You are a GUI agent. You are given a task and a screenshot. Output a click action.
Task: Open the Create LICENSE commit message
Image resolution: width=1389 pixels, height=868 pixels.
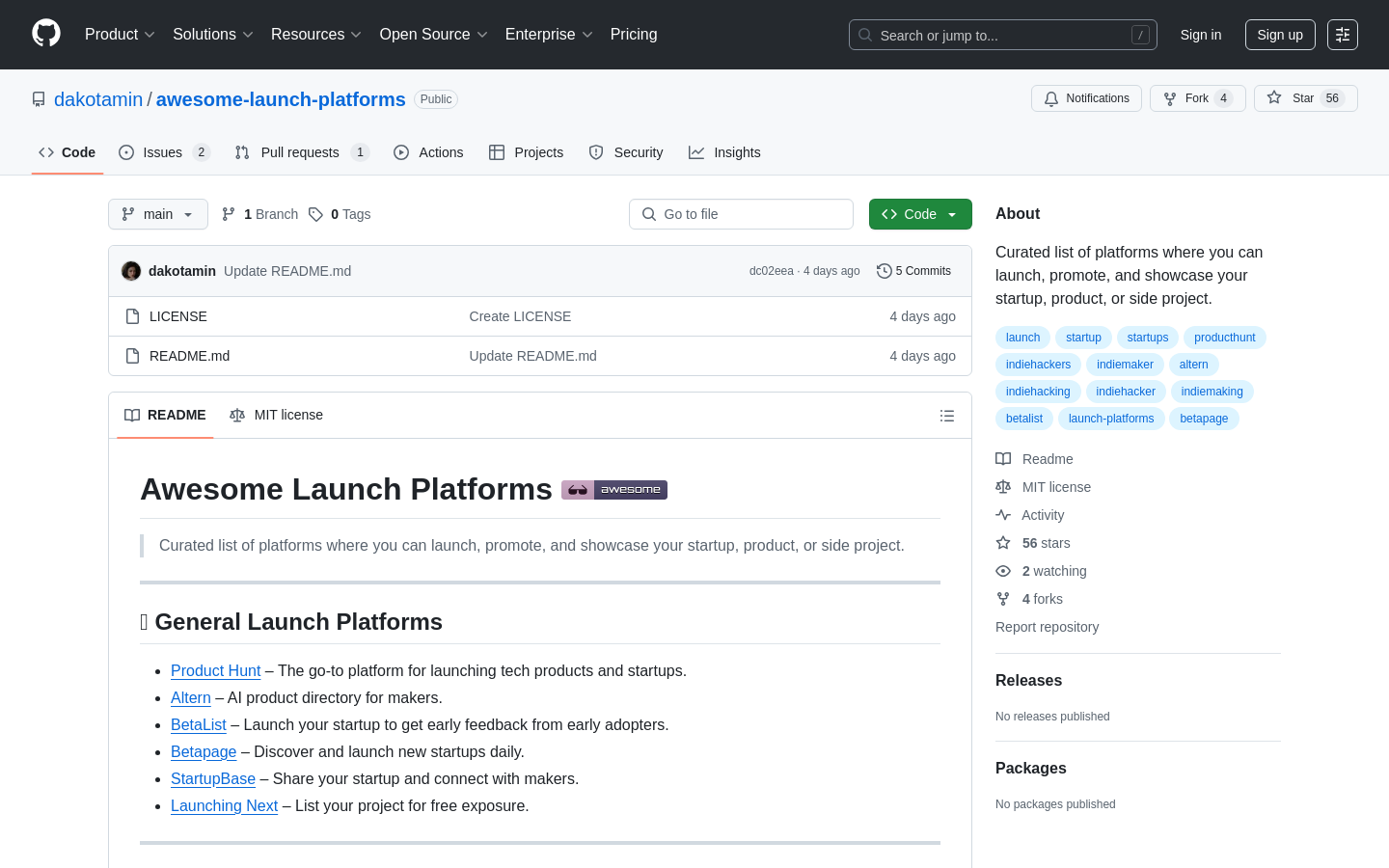click(x=520, y=316)
